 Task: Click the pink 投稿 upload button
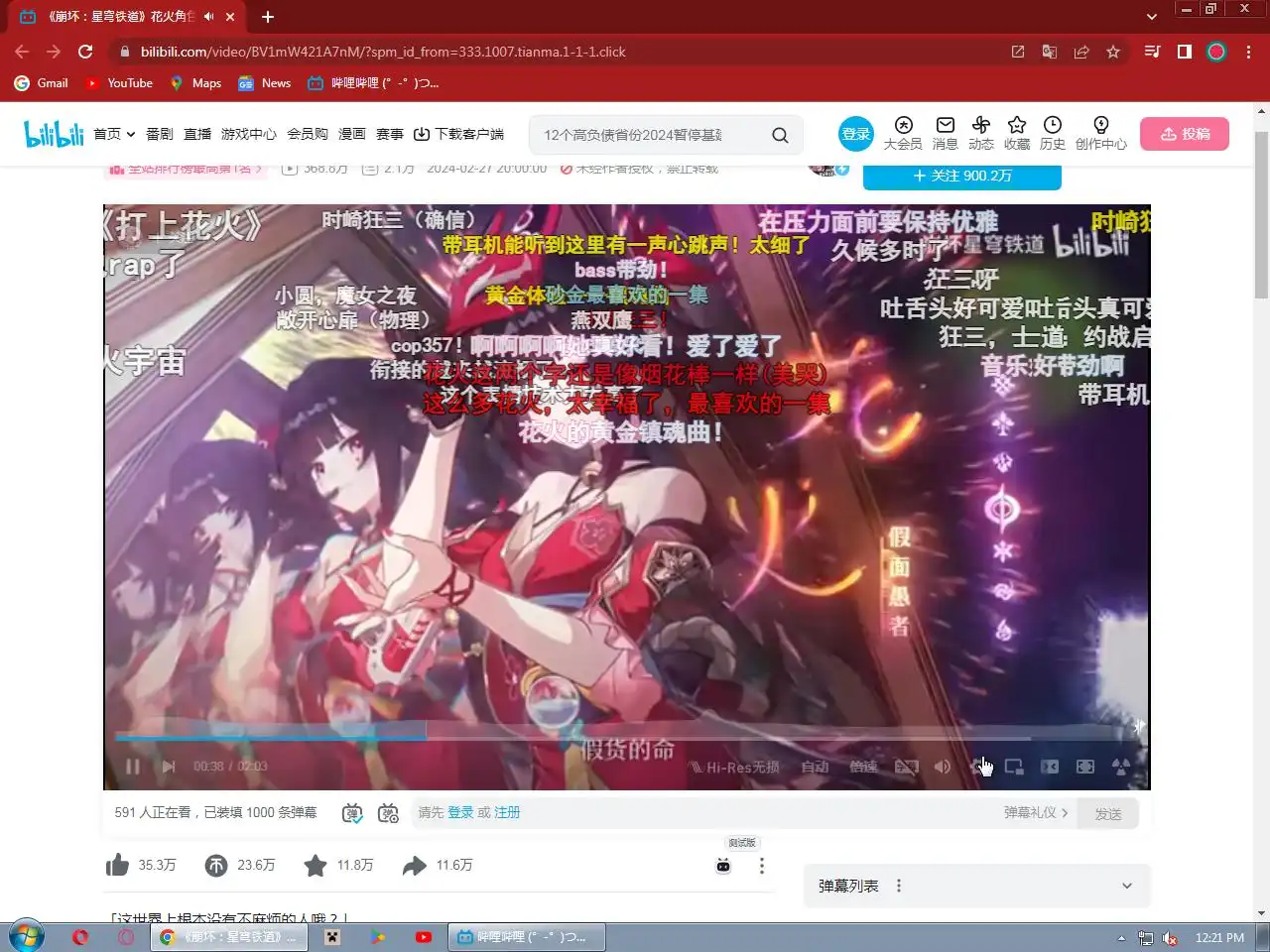pos(1185,134)
